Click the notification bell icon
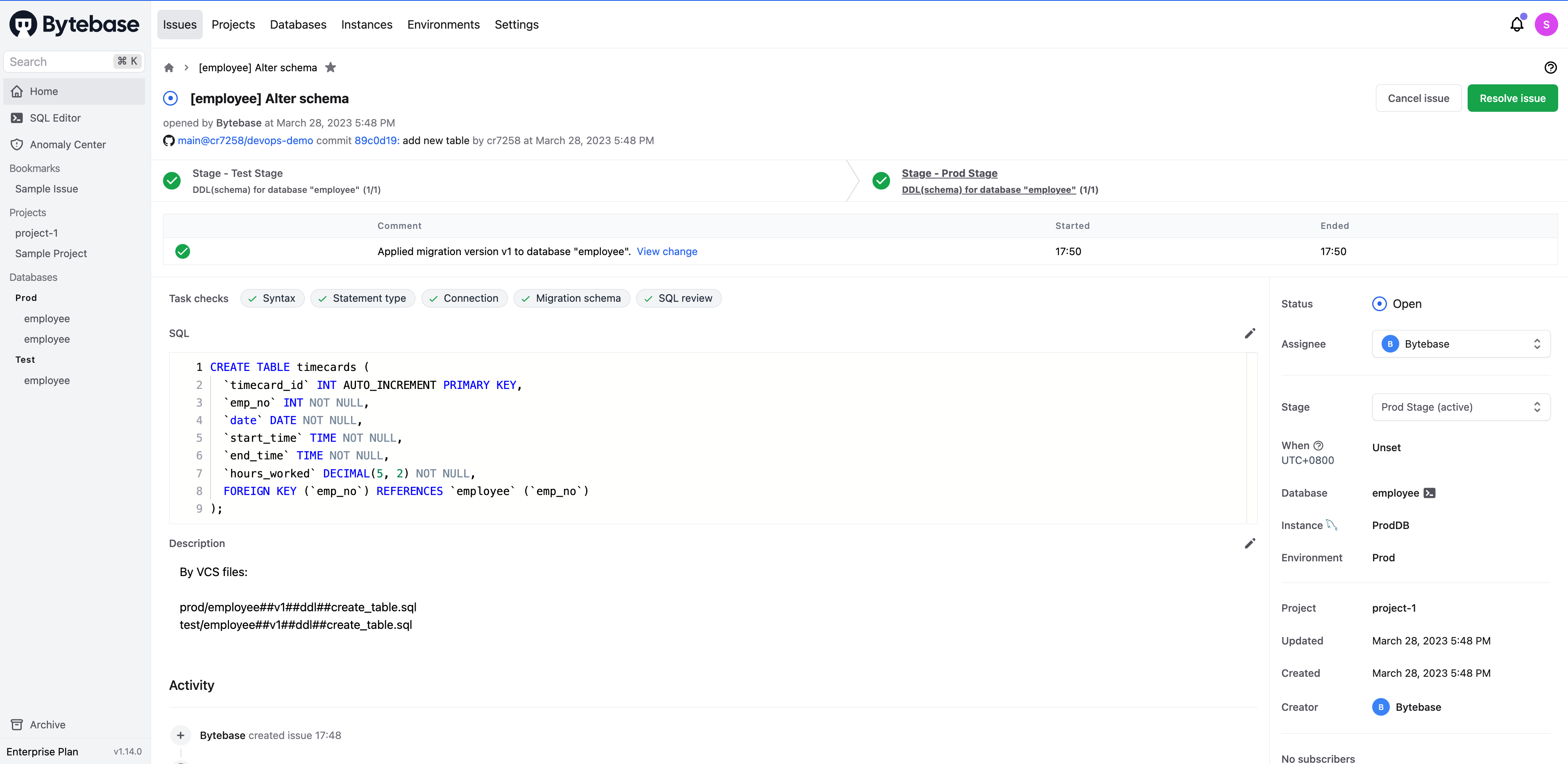The image size is (1568, 764). [x=1516, y=24]
